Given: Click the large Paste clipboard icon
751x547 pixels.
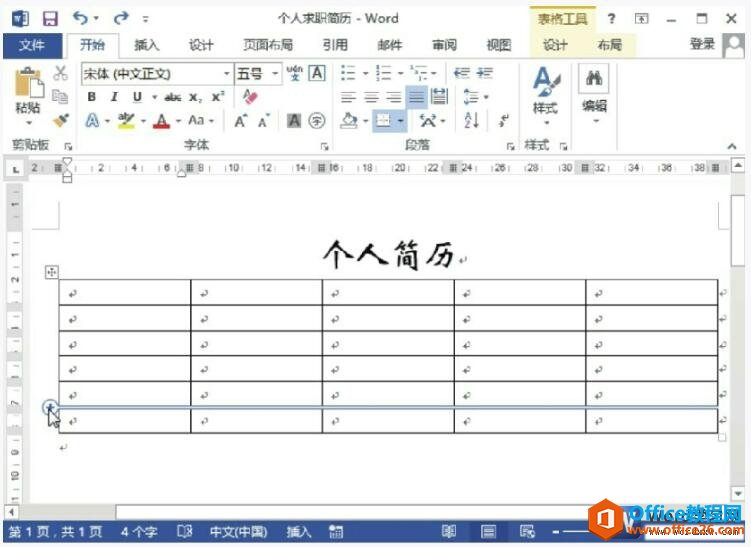Looking at the screenshot, I should (x=29, y=83).
